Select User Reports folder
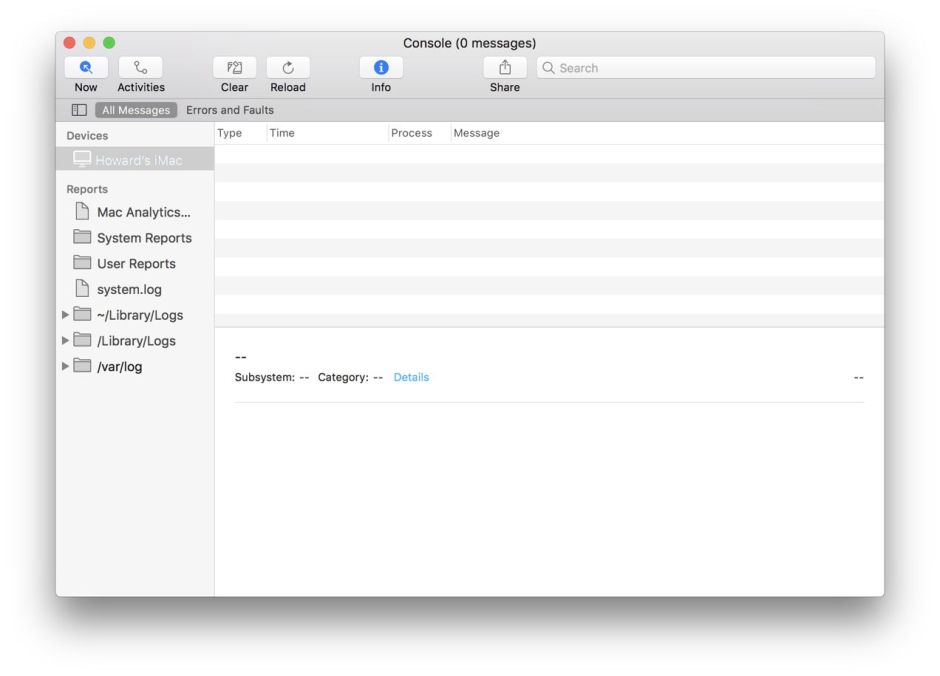This screenshot has width=940, height=676. [x=135, y=264]
